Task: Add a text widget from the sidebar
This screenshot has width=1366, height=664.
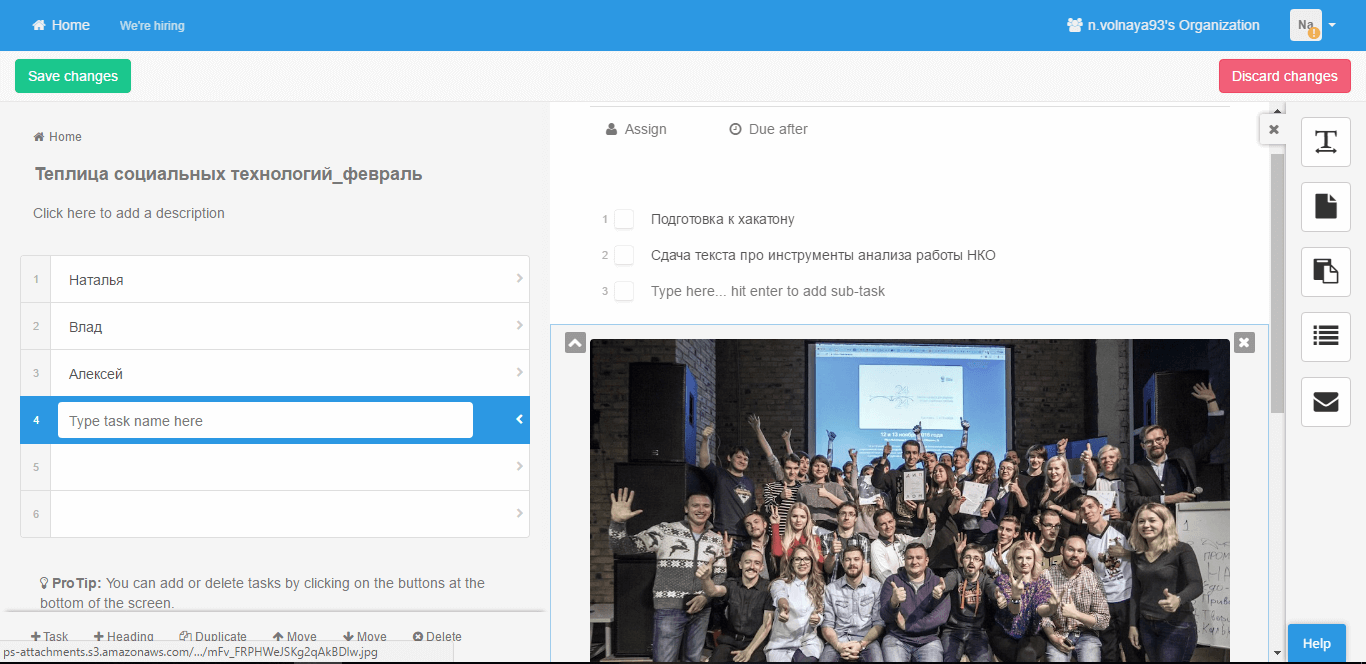Action: (1325, 142)
